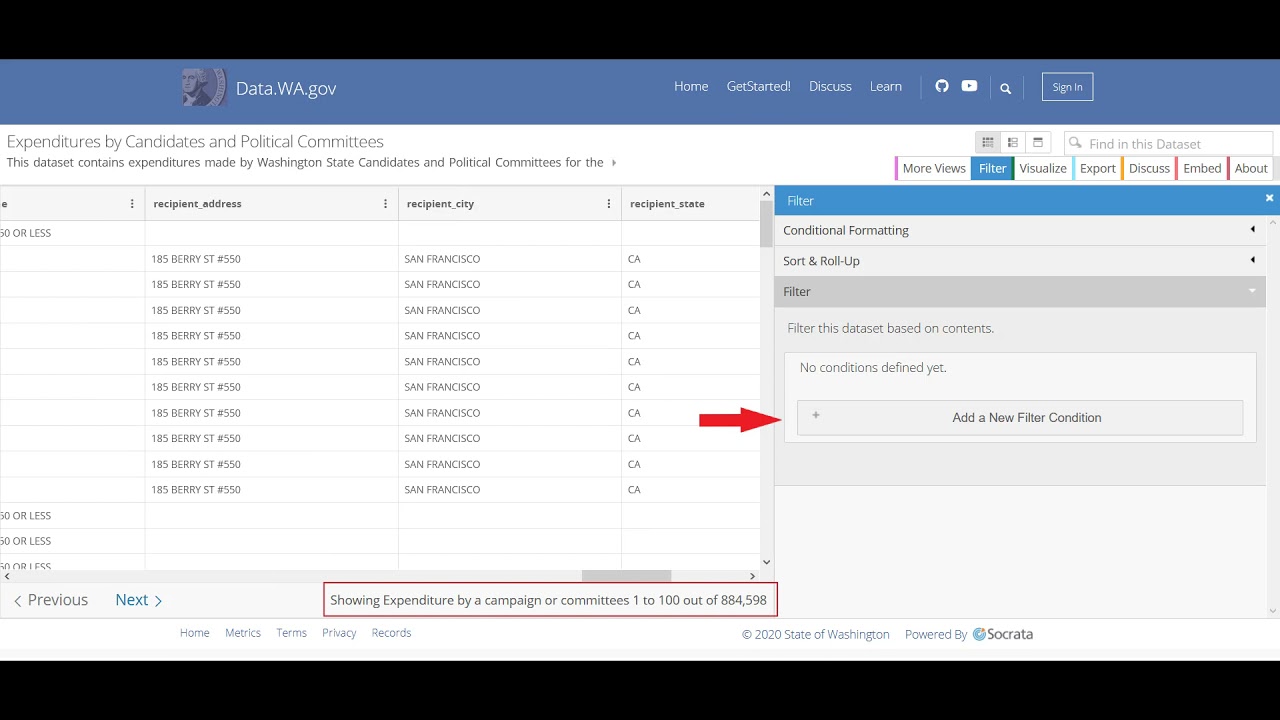Click Home in the top navigation

click(691, 87)
